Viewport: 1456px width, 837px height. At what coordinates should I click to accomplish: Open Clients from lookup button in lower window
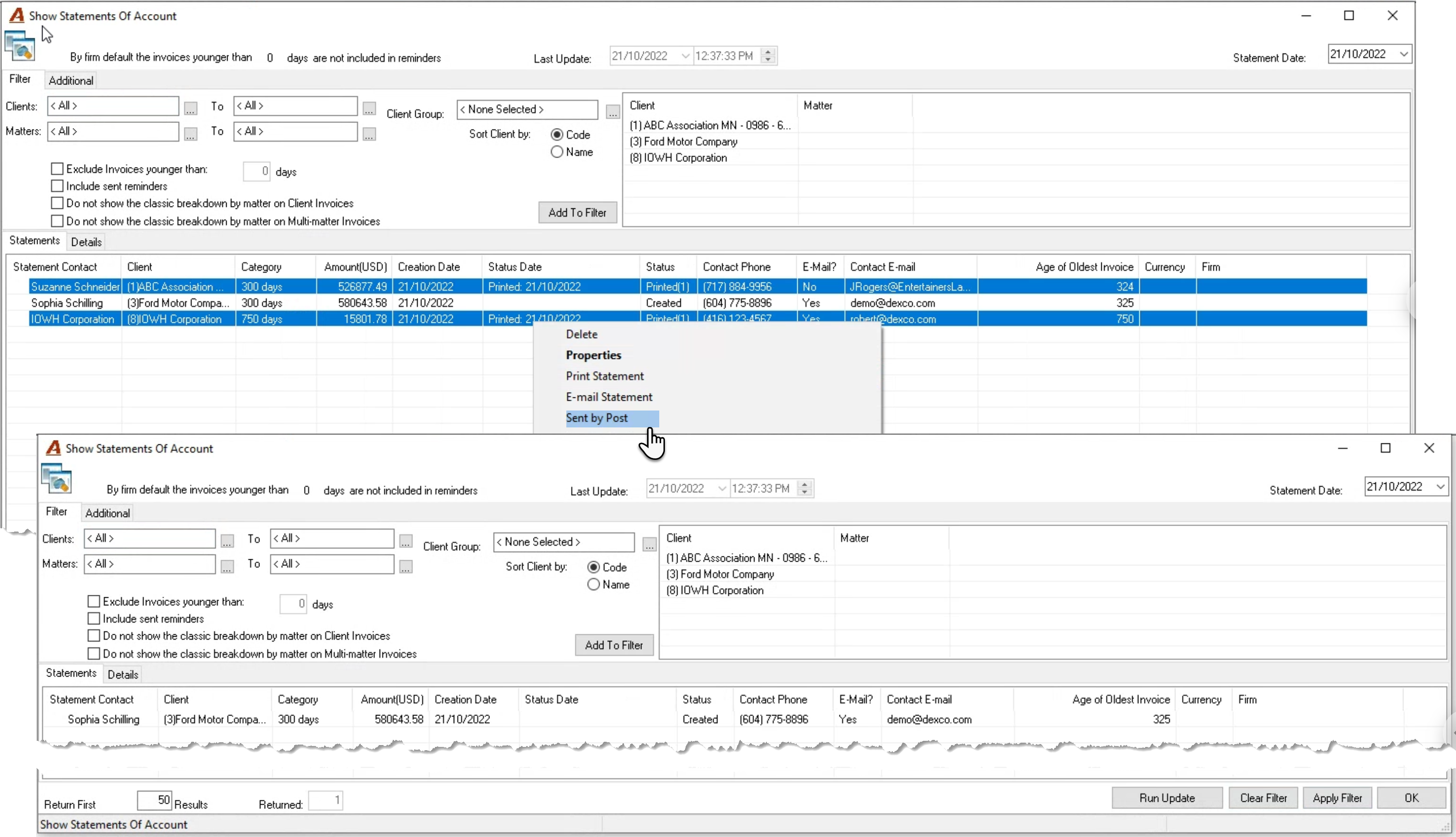tap(228, 540)
